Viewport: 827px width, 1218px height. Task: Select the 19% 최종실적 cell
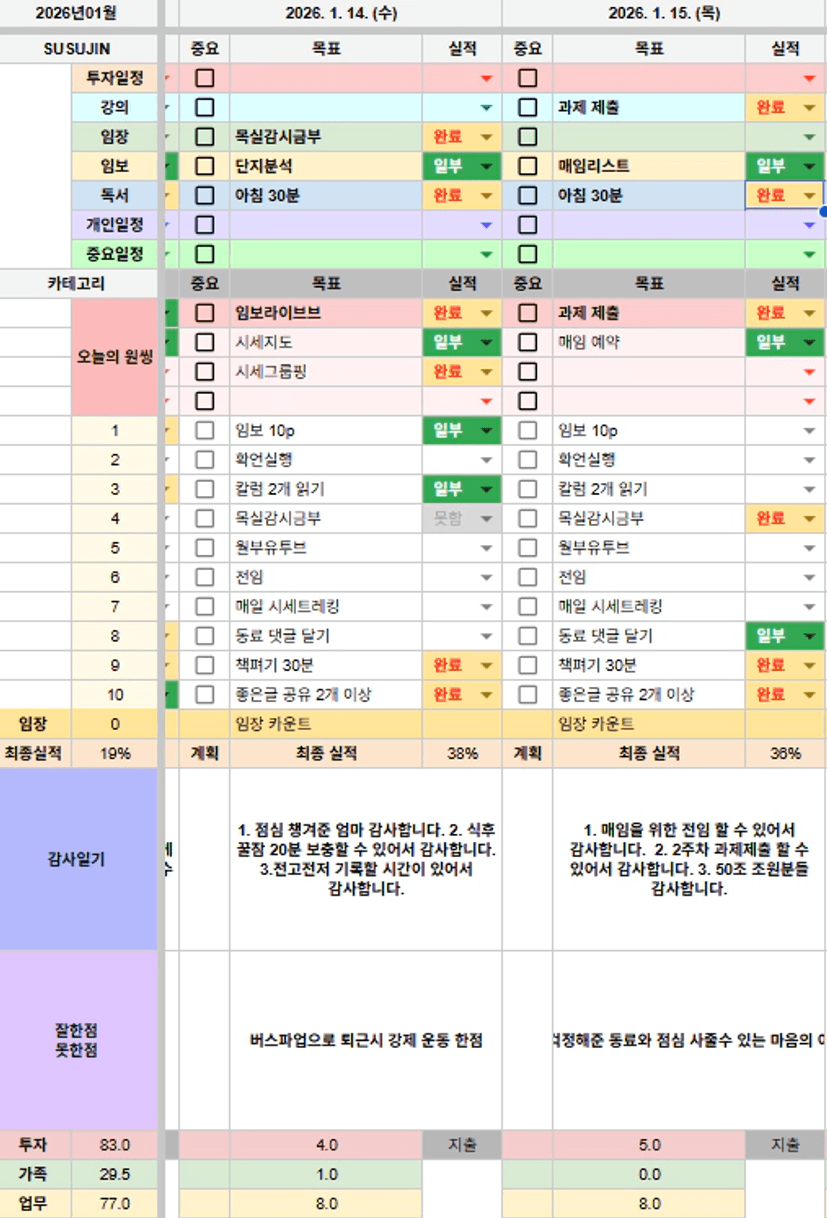[115, 754]
